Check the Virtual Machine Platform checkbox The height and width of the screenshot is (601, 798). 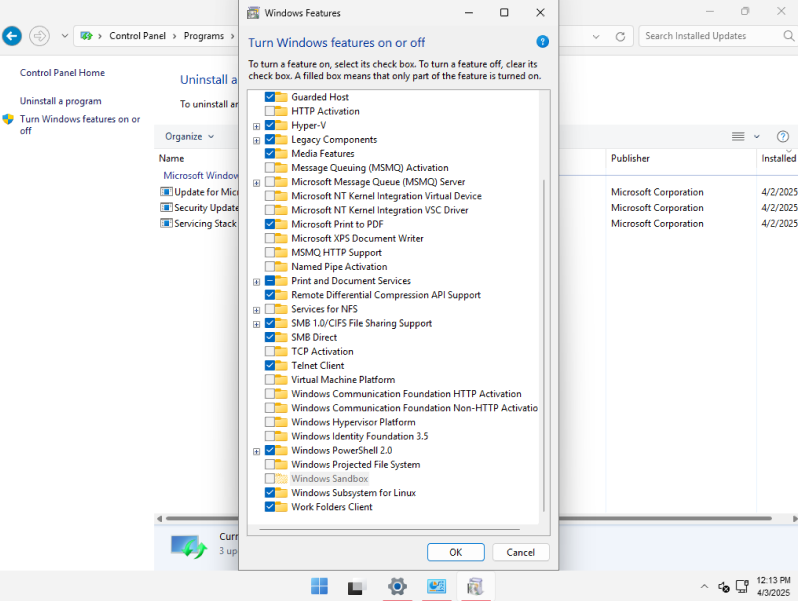click(x=270, y=380)
